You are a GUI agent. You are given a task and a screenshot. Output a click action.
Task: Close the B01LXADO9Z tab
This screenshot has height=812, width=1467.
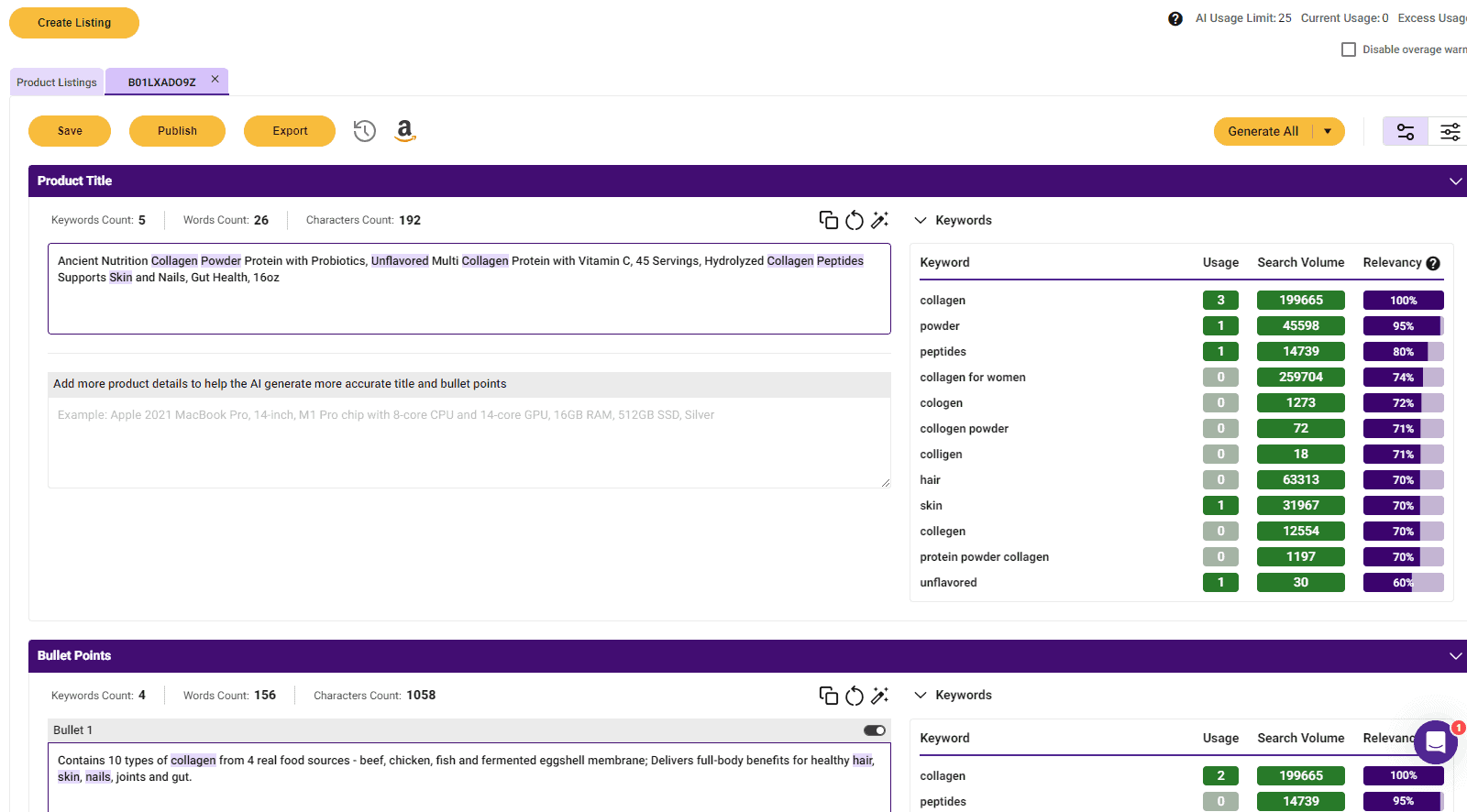tap(215, 80)
